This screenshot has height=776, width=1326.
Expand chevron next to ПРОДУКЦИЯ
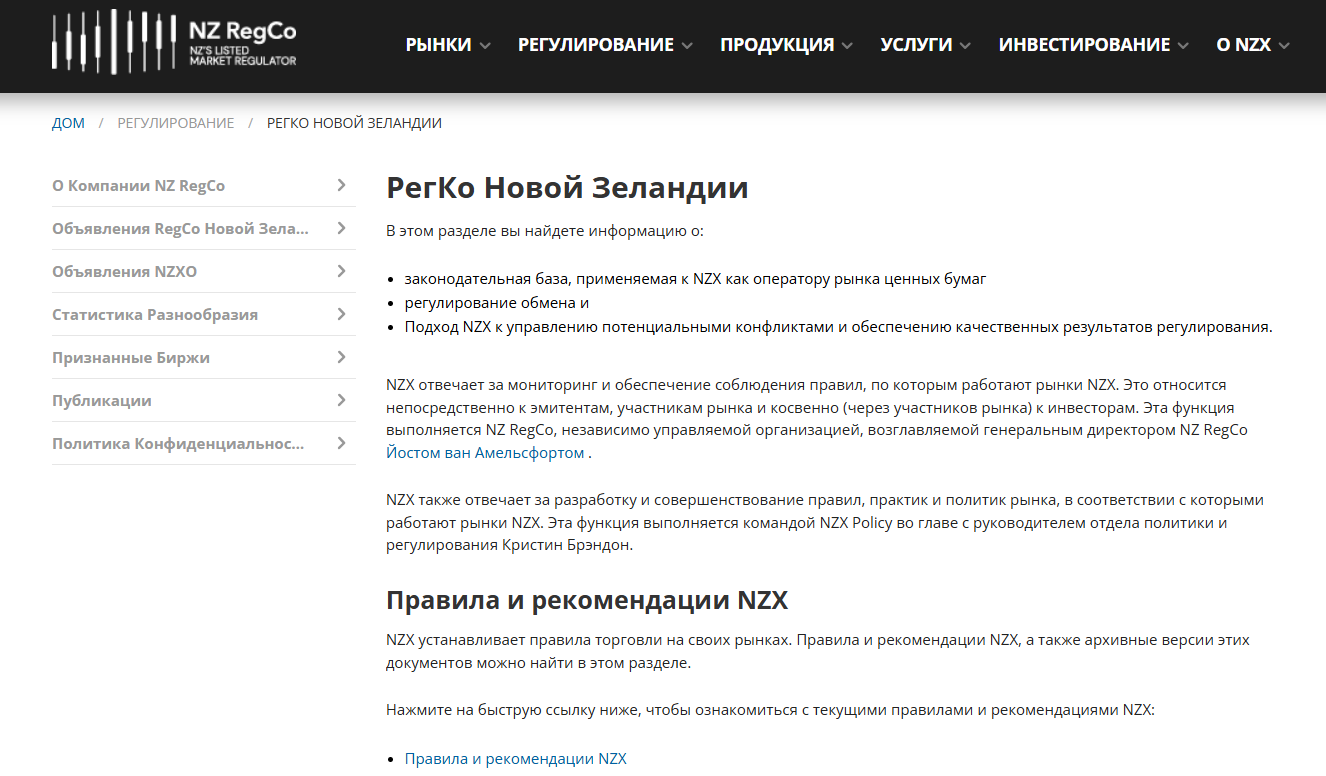point(847,46)
